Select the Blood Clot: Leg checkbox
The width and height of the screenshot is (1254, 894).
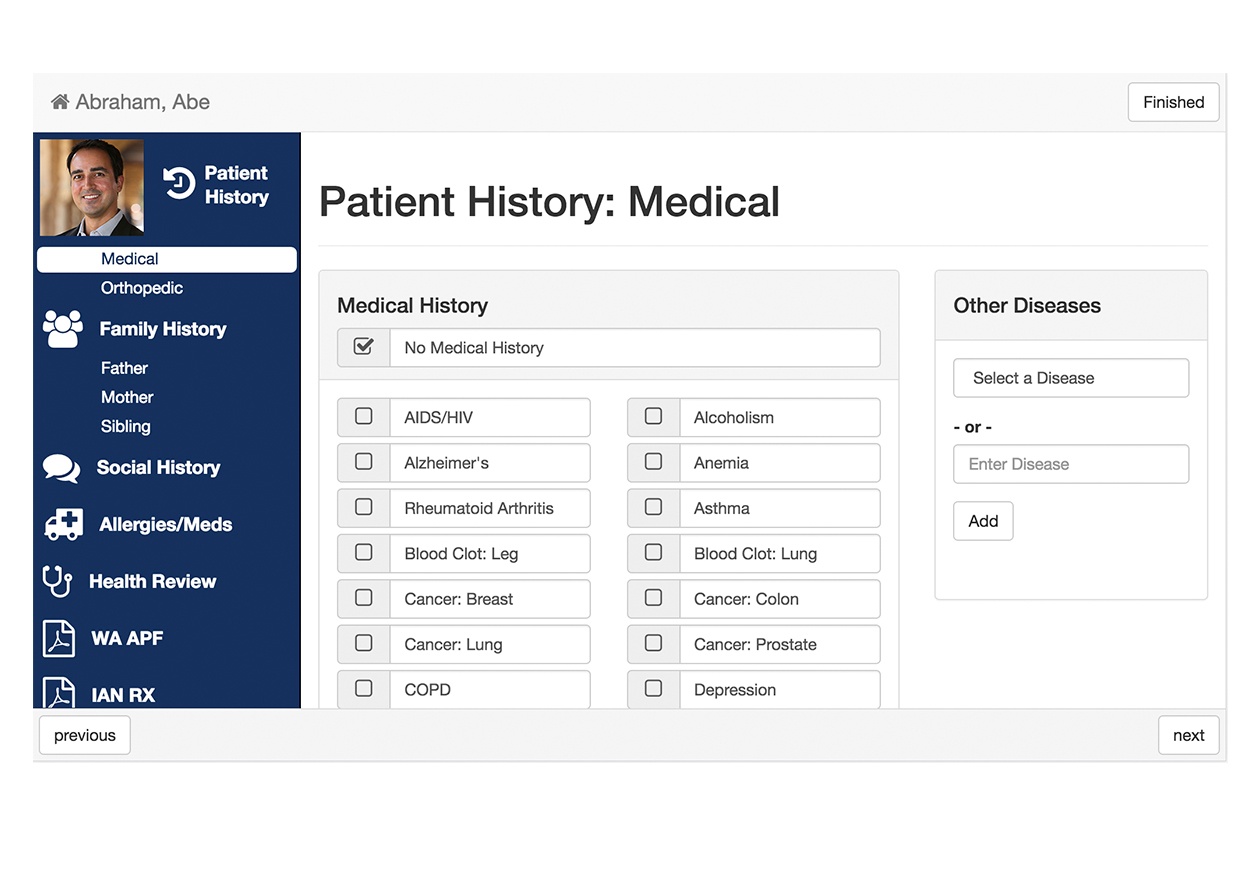(364, 552)
